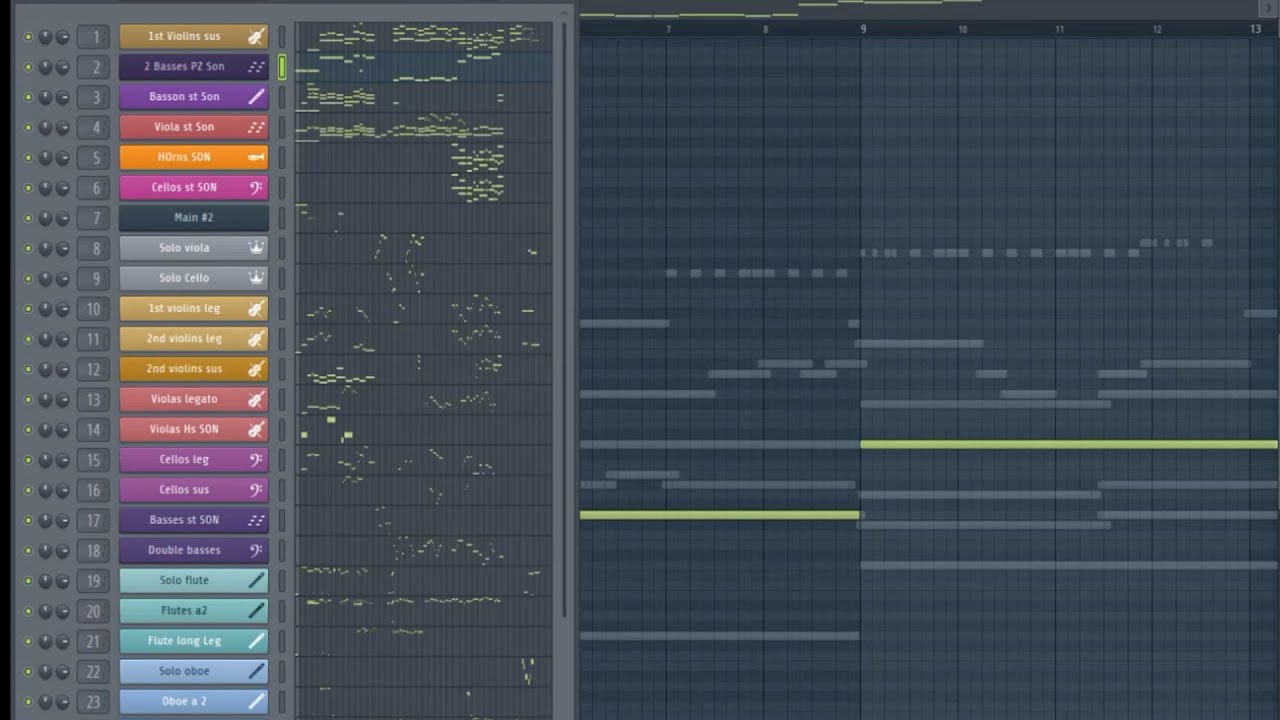Viewport: 1280px width, 720px height.
Task: Click the flute icon on Flutes a2
Action: pyautogui.click(x=256, y=610)
